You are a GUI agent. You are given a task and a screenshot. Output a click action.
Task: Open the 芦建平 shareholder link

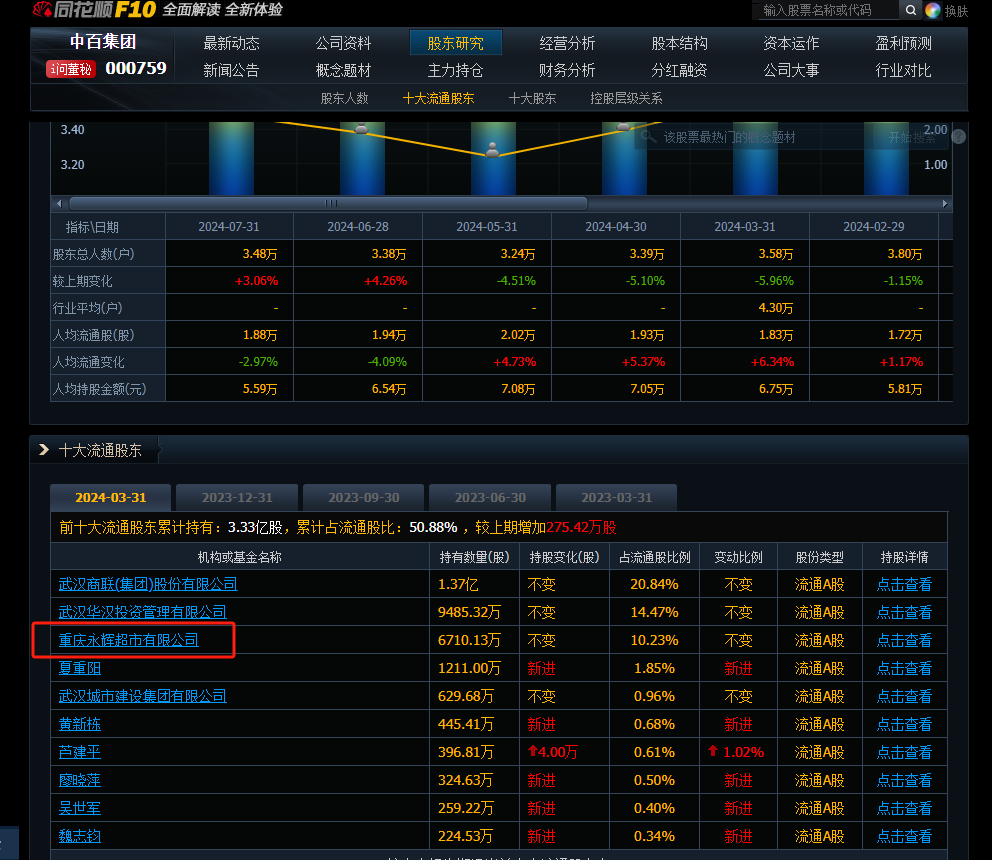(x=80, y=752)
